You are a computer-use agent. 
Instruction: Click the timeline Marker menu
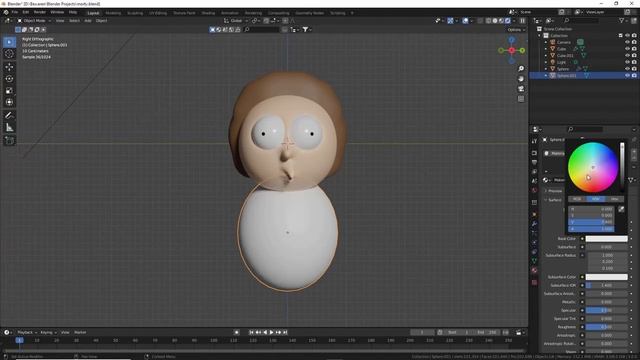coord(80,333)
